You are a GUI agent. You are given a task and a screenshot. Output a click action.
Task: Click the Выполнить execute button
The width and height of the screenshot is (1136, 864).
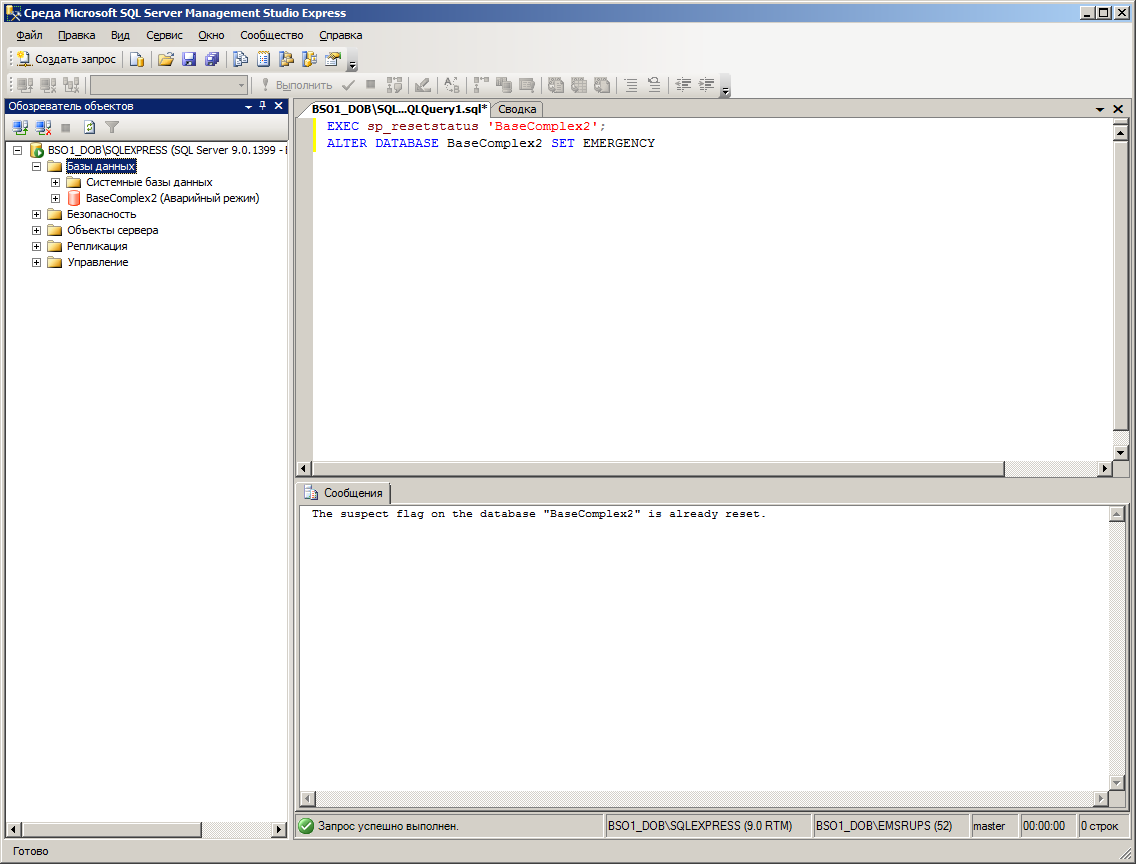click(296, 85)
